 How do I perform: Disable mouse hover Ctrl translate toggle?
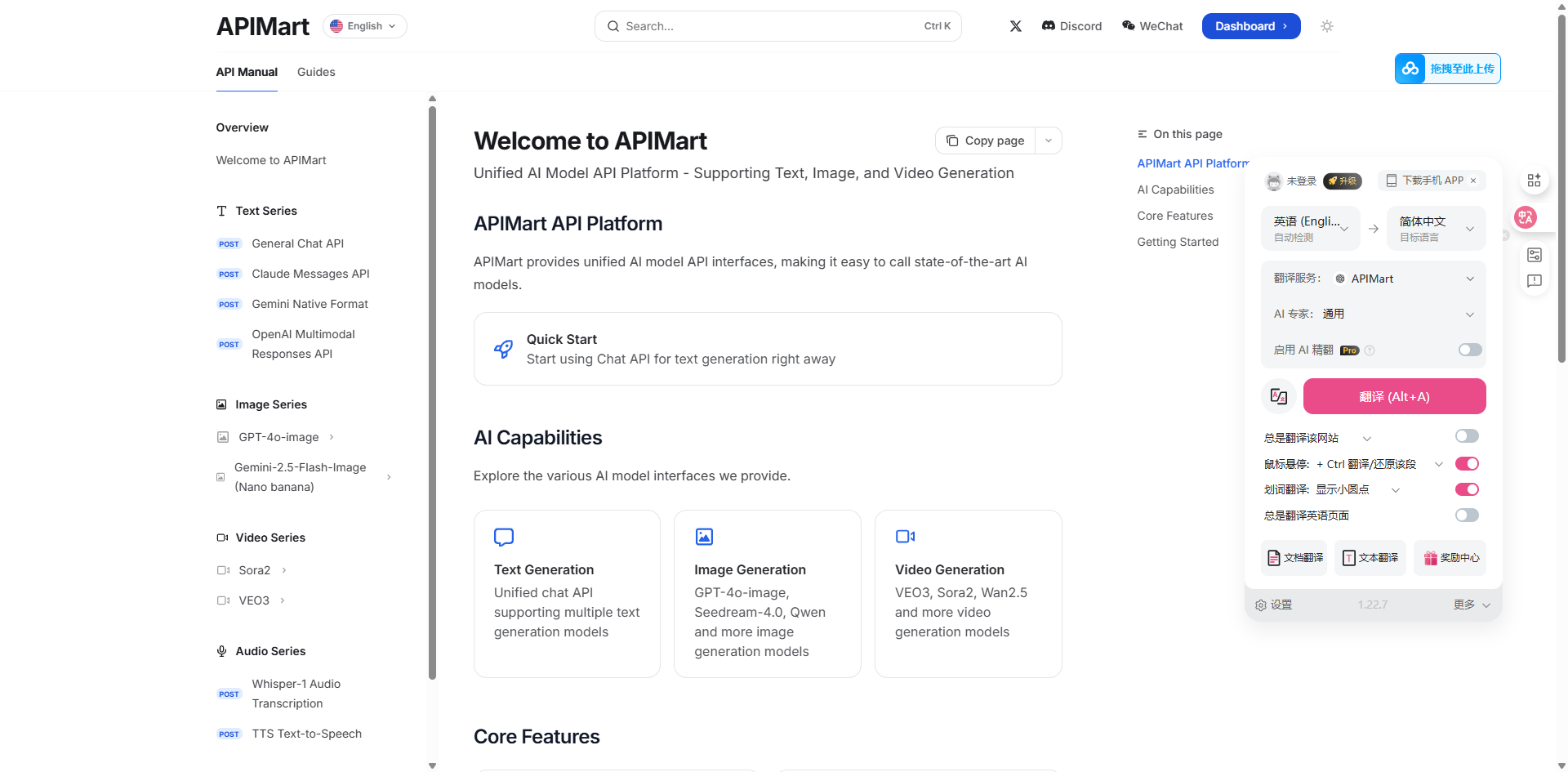(x=1467, y=464)
